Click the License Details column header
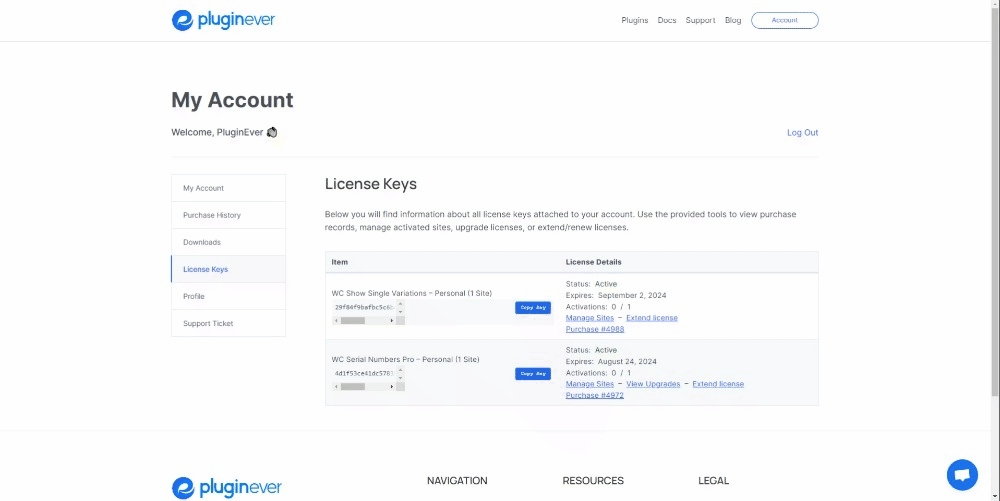Image resolution: width=1000 pixels, height=501 pixels. [x=594, y=262]
